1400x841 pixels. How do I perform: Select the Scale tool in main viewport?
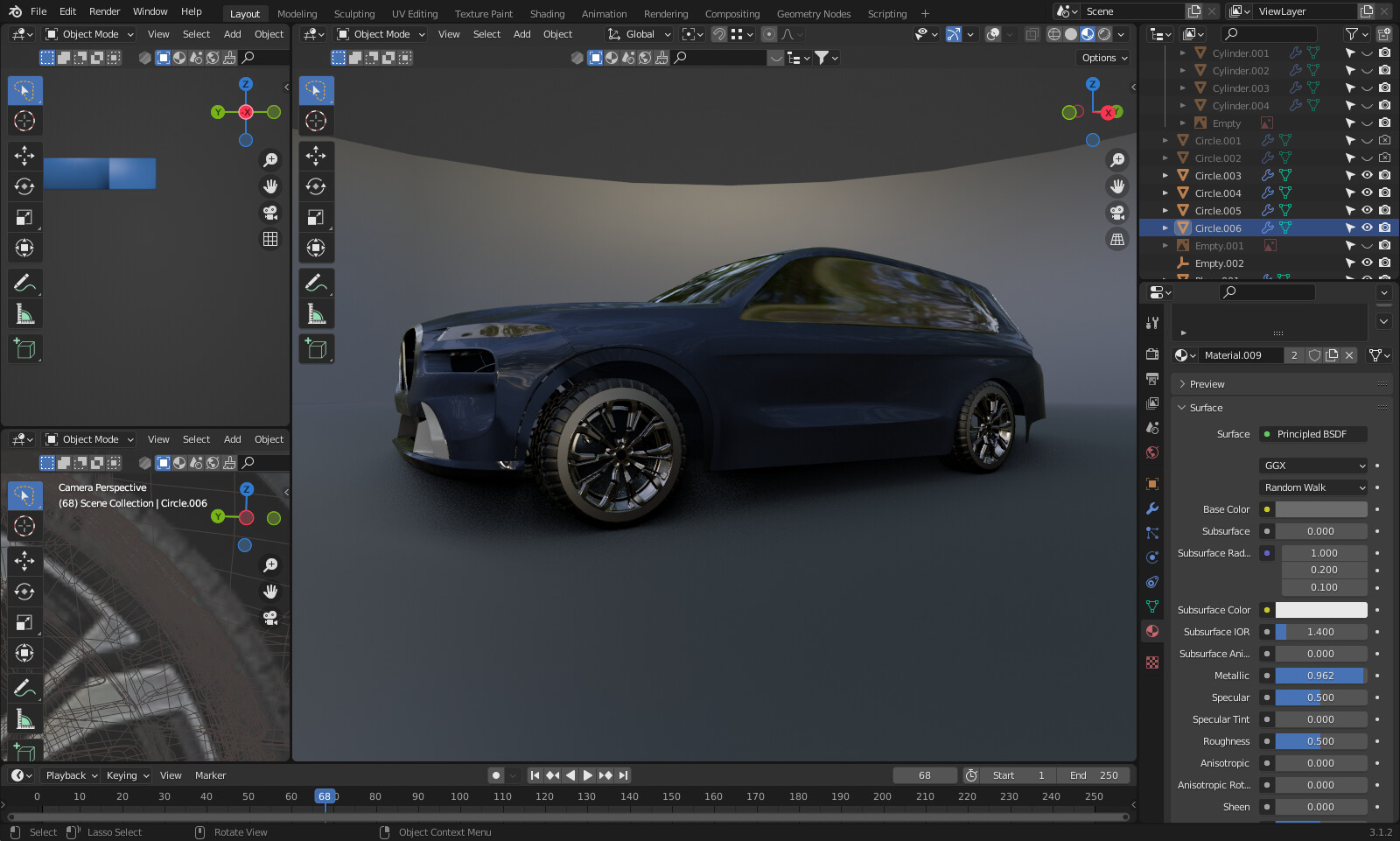(x=316, y=217)
